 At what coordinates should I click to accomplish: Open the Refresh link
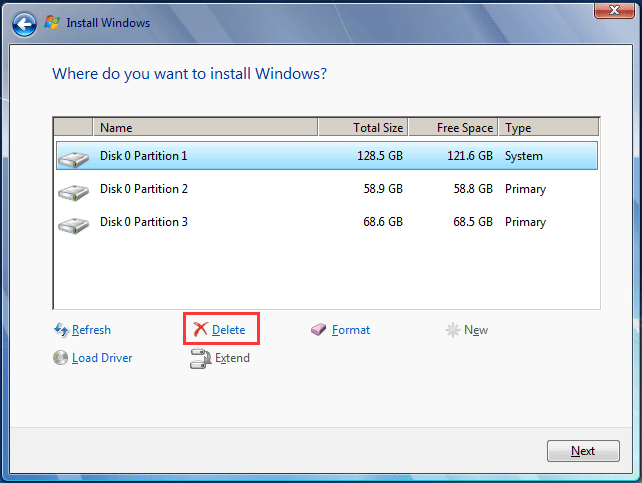click(91, 330)
